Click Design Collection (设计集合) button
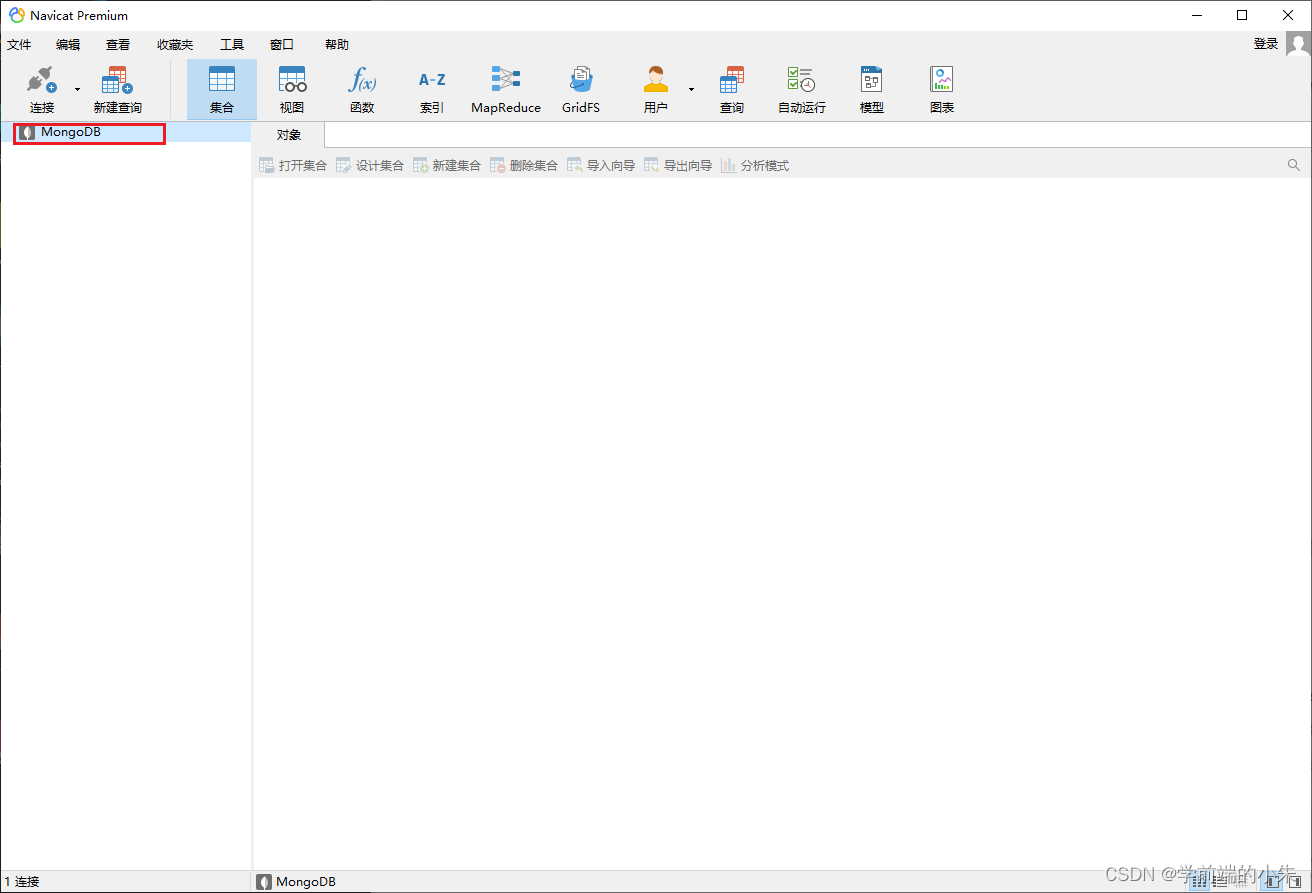The image size is (1312, 893). point(370,166)
